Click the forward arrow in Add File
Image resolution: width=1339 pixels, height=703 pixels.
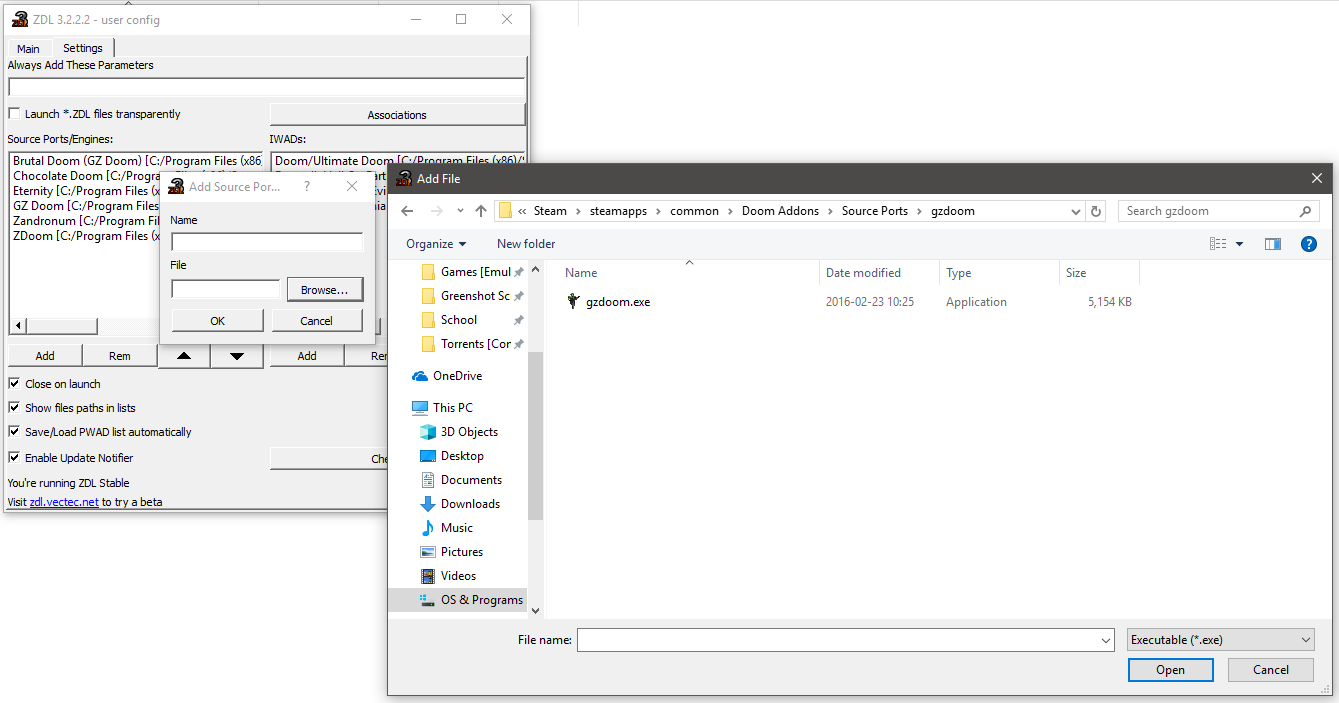point(437,211)
